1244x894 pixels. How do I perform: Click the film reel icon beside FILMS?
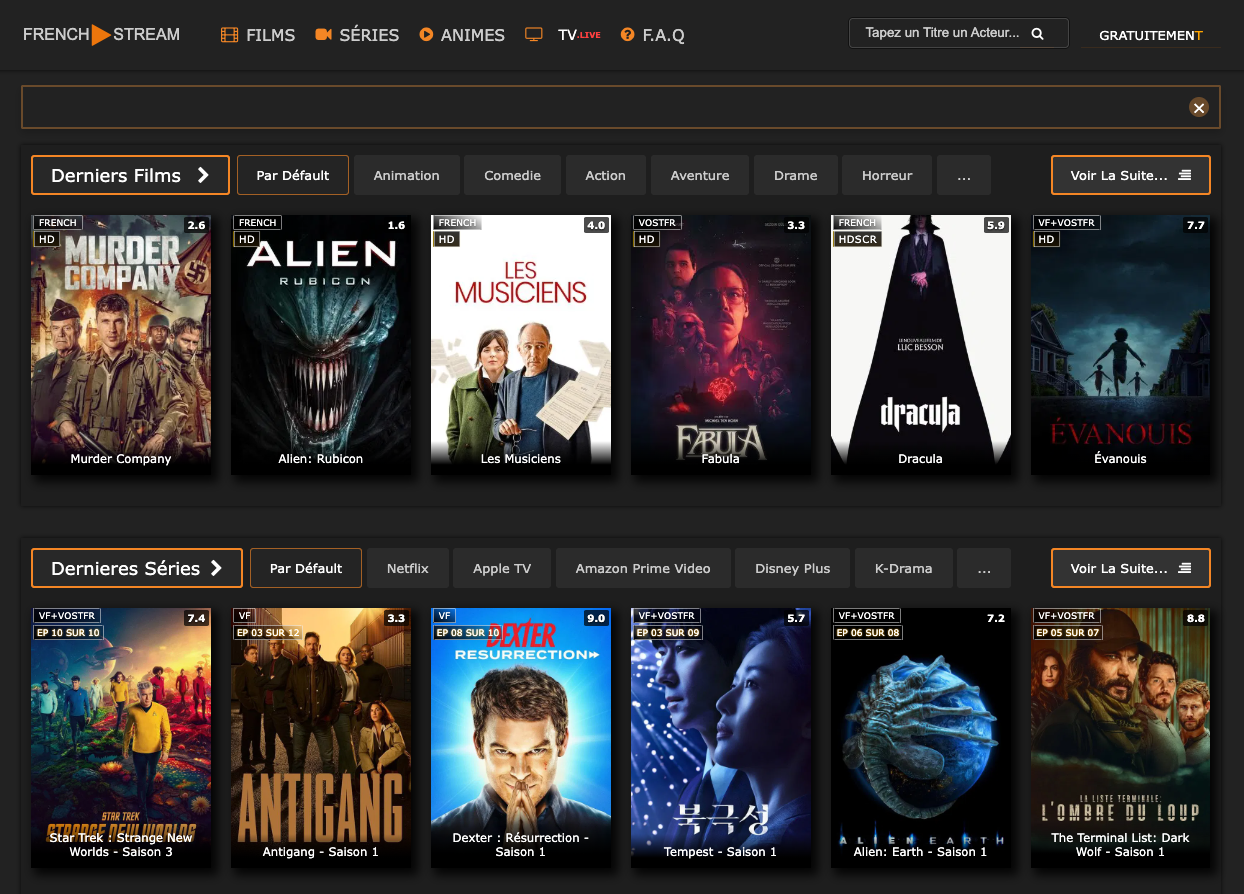(230, 35)
